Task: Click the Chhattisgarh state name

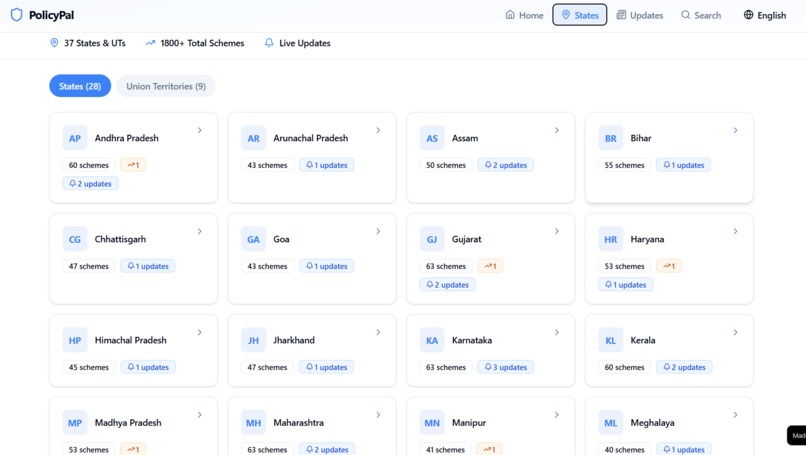Action: point(120,240)
